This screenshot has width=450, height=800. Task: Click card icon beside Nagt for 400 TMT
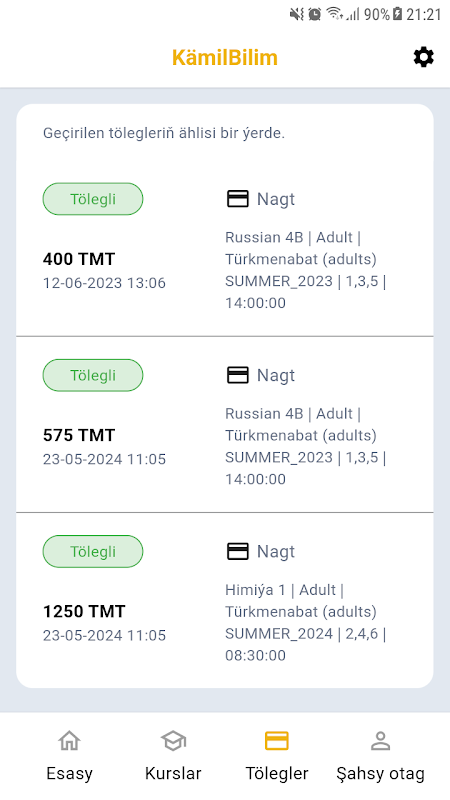[x=237, y=199]
